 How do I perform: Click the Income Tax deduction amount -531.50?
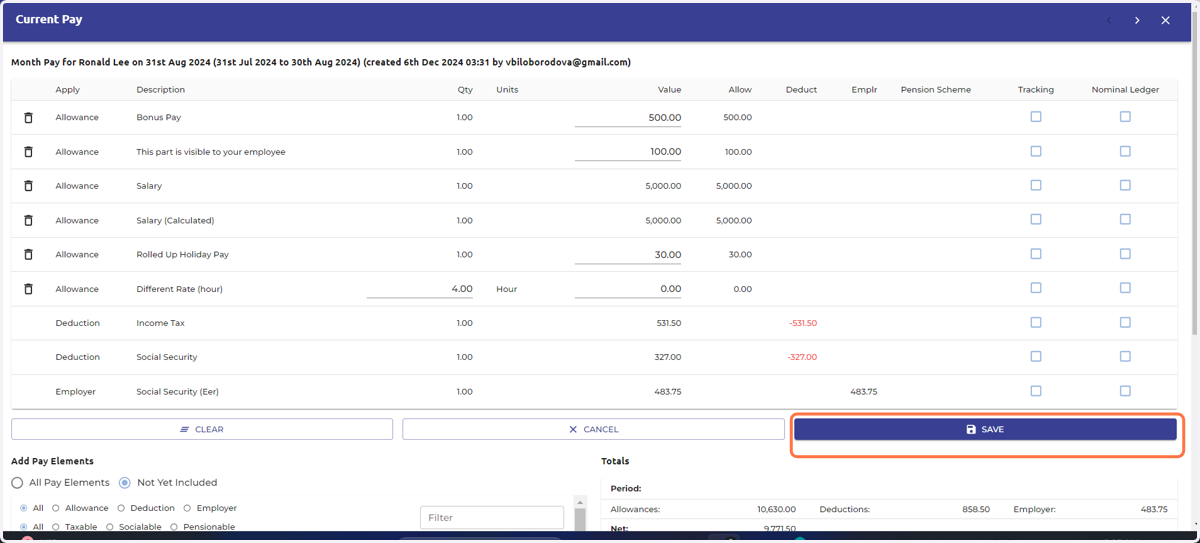(803, 323)
